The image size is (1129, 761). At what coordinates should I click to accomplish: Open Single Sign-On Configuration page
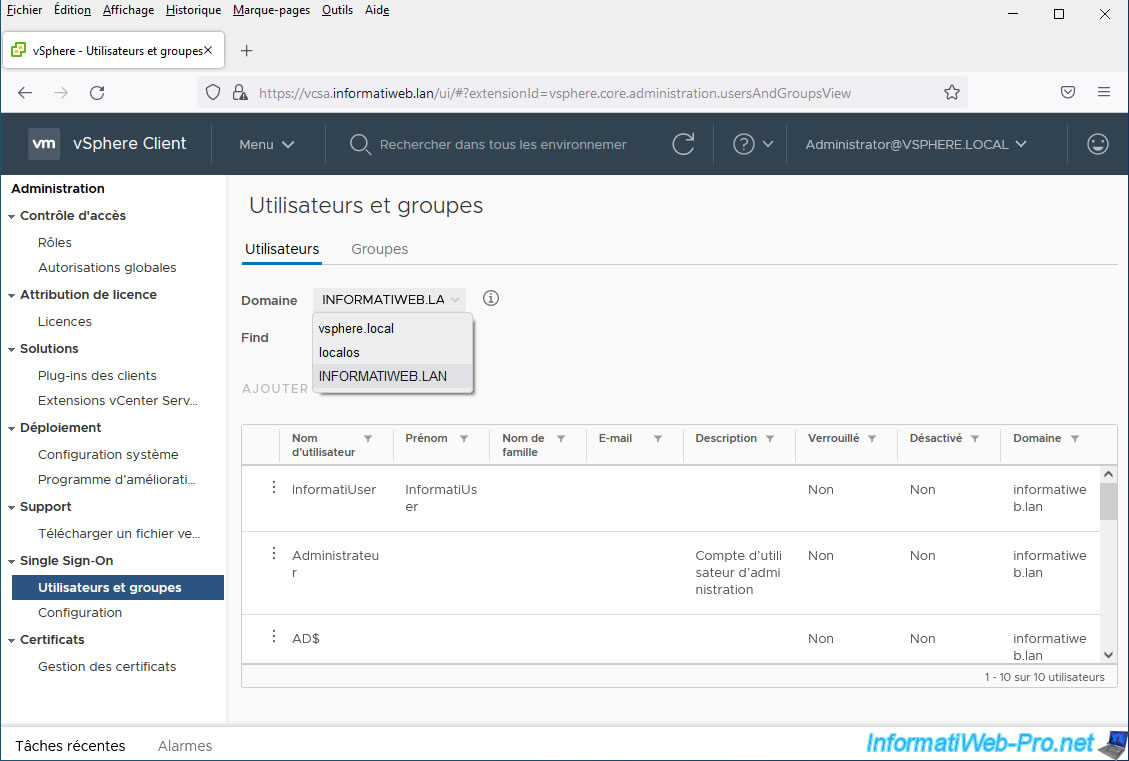[80, 613]
